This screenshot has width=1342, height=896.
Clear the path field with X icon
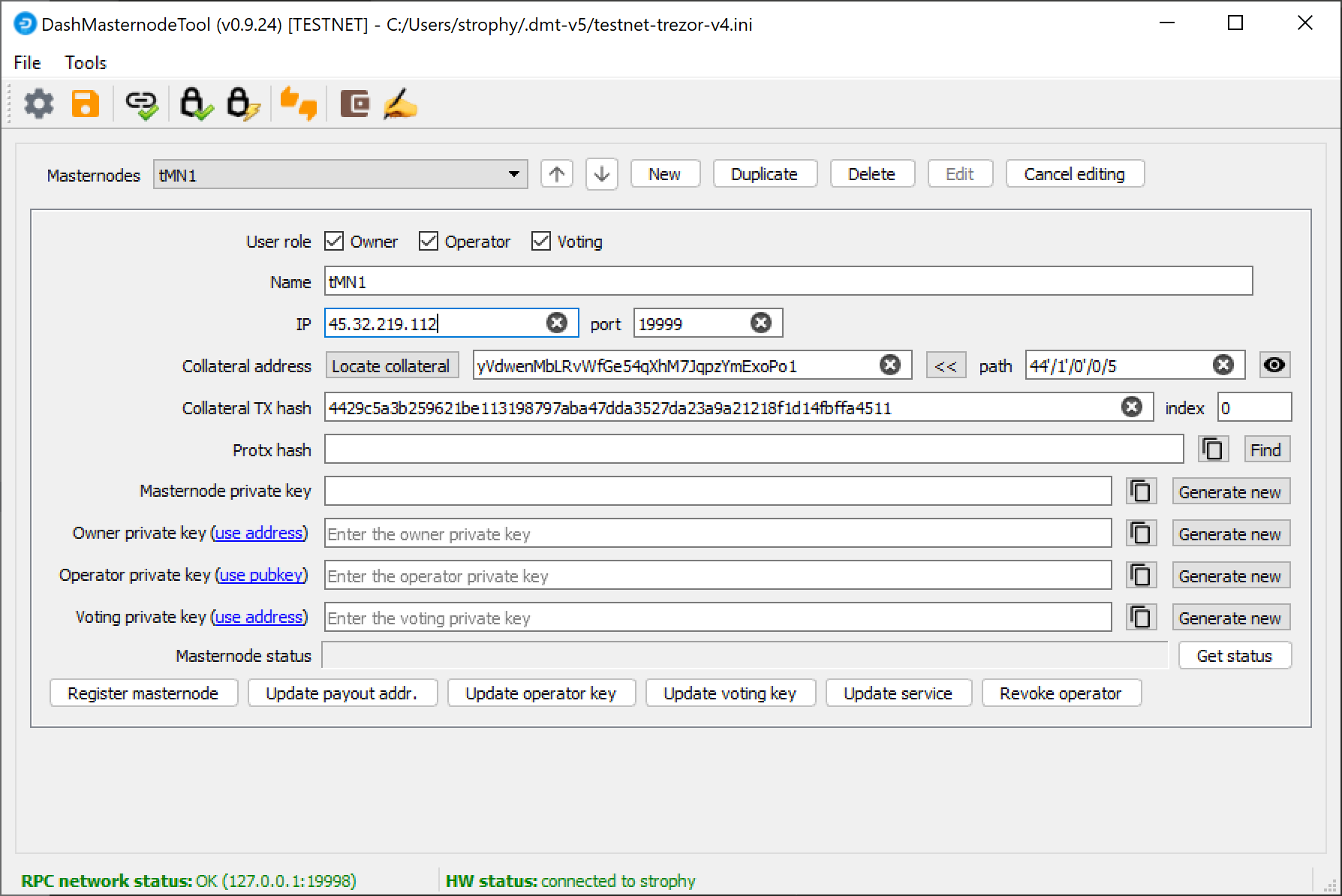pos(1223,365)
